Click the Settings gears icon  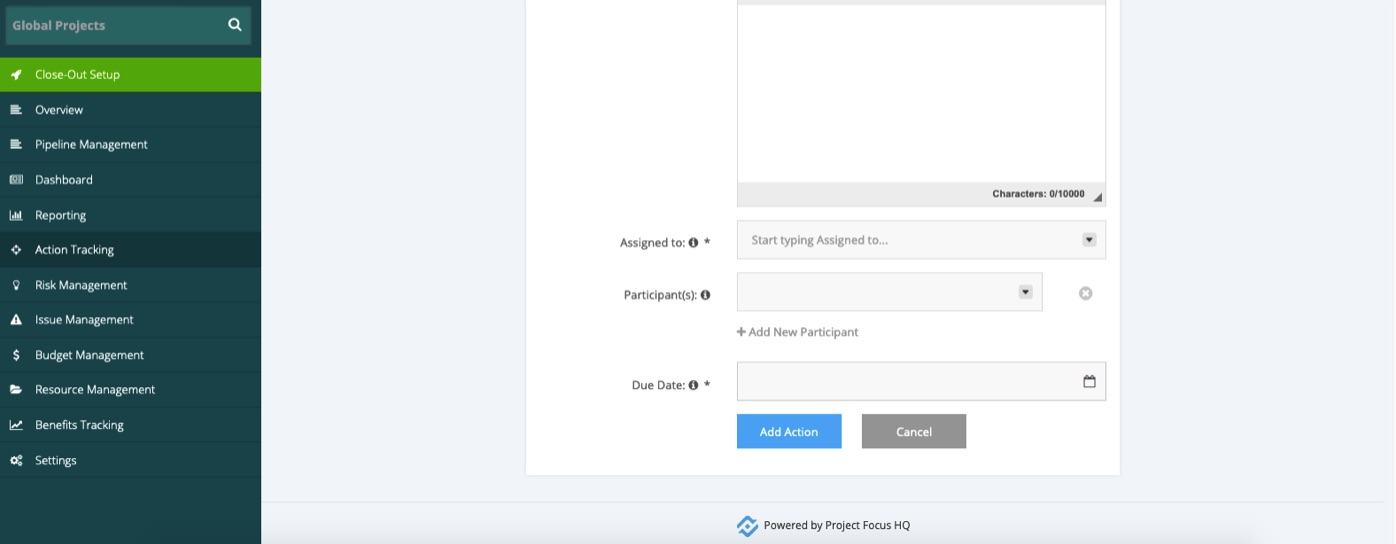point(16,460)
